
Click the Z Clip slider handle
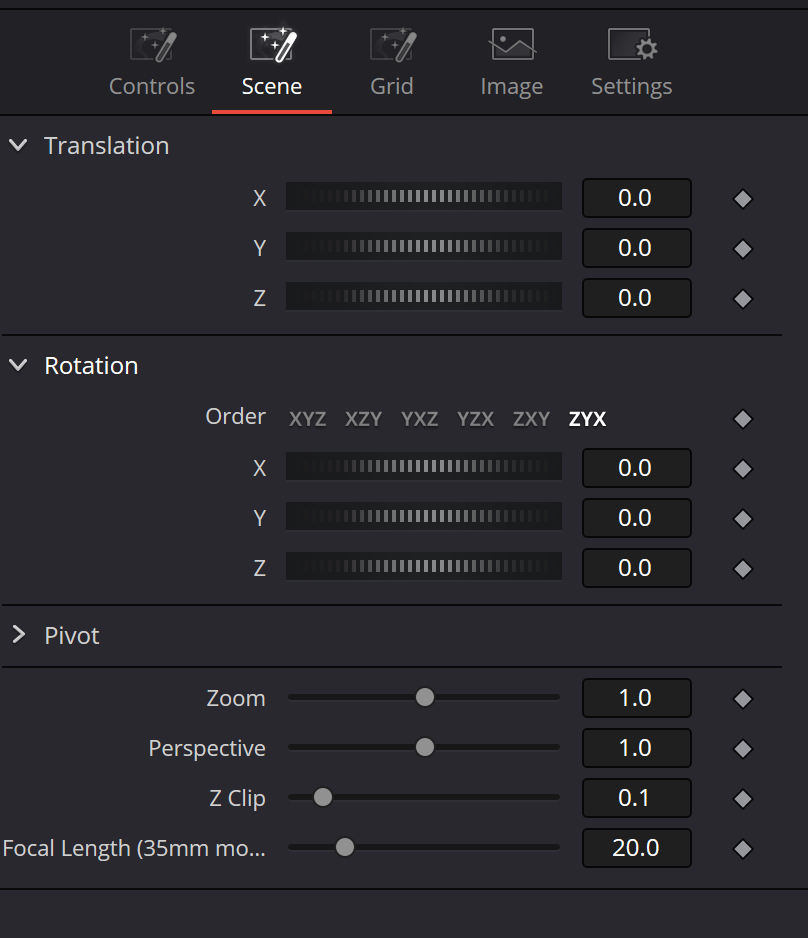pos(323,797)
